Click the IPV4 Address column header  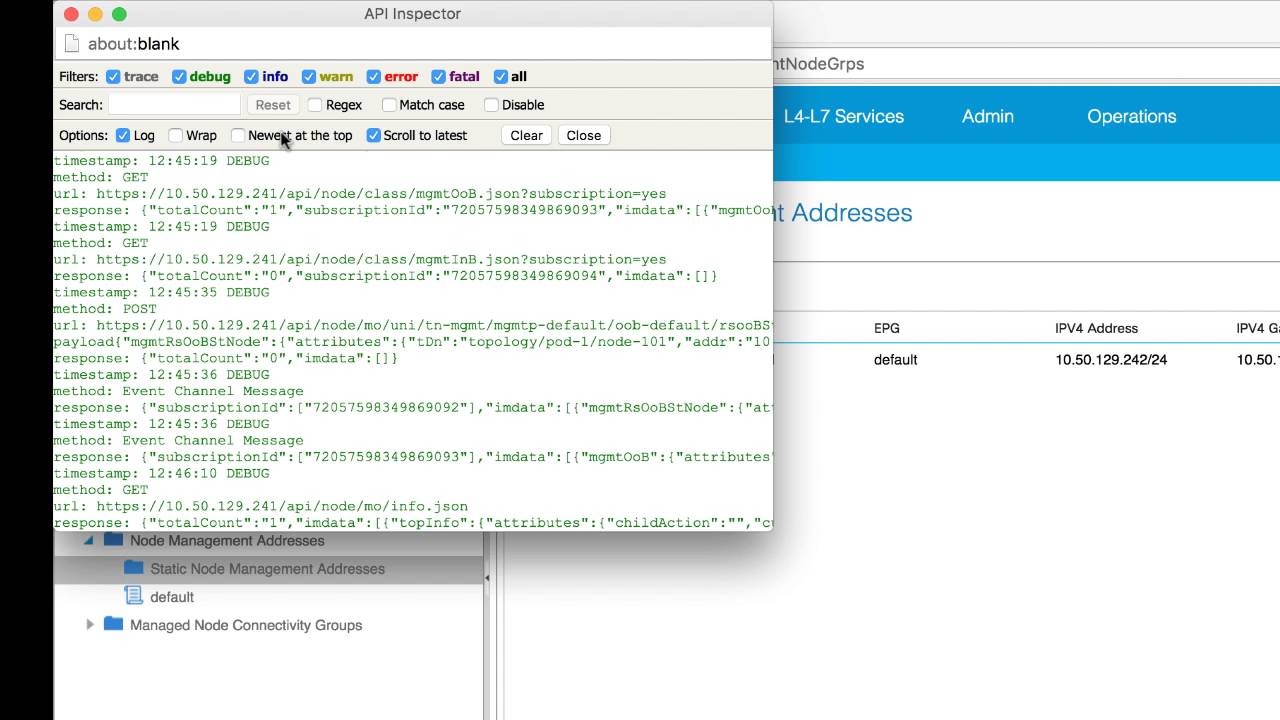click(x=1096, y=328)
